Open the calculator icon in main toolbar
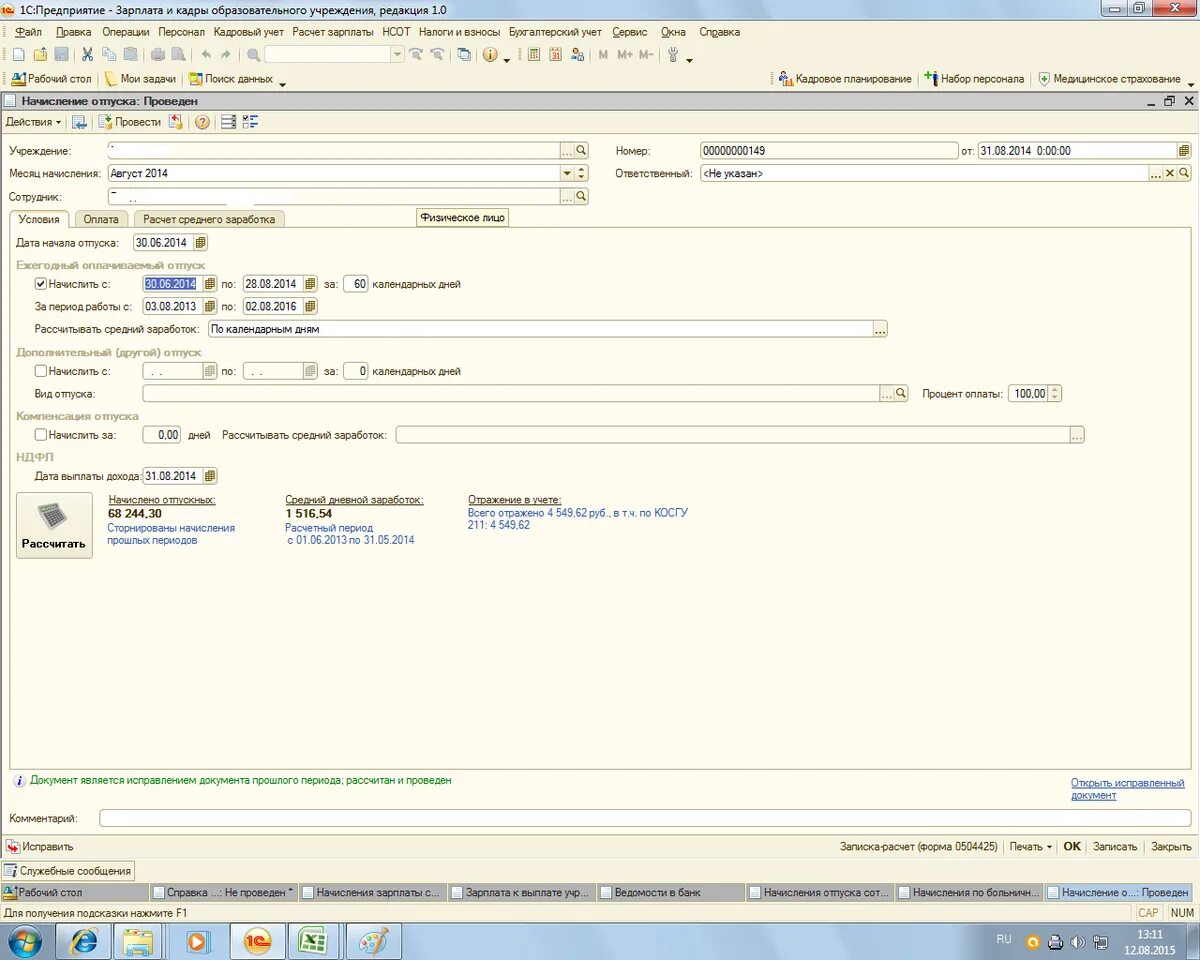The image size is (1200, 960). pyautogui.click(x=534, y=55)
